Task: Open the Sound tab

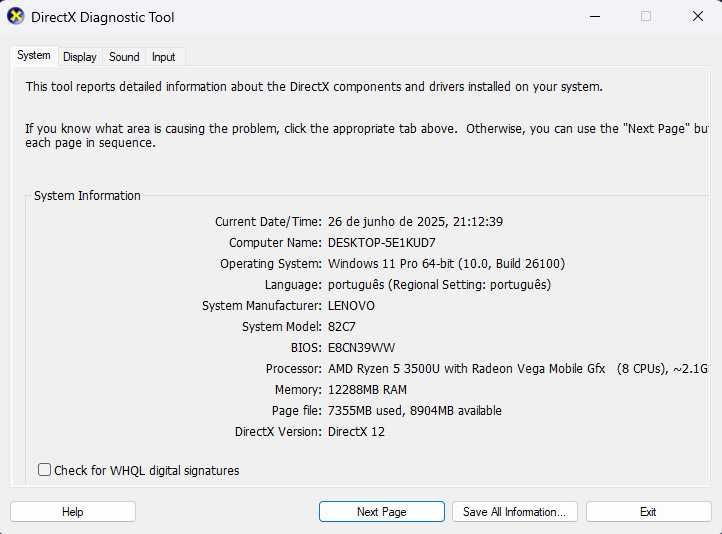Action: [x=124, y=57]
